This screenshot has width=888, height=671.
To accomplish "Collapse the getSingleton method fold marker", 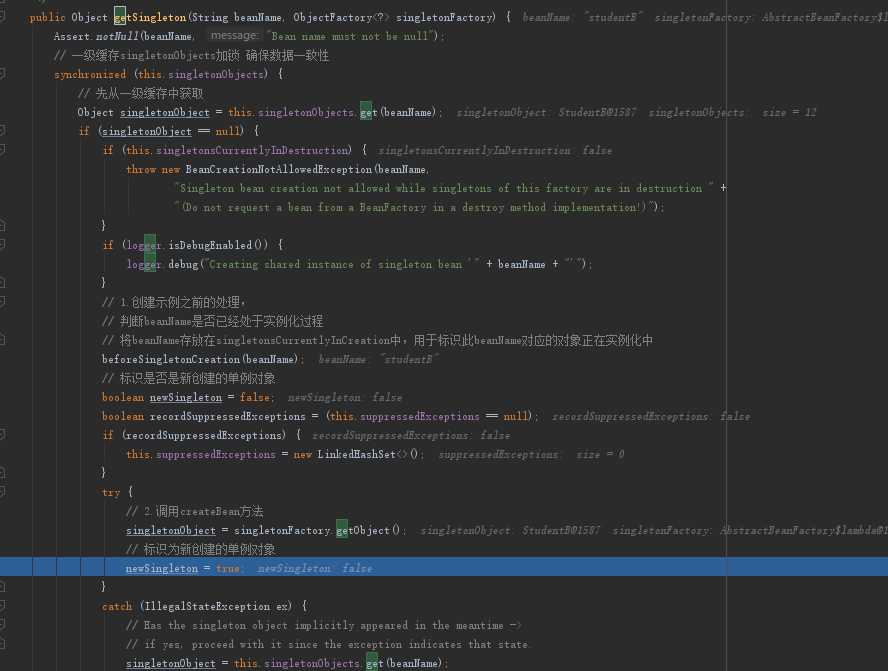I will pos(2,17).
